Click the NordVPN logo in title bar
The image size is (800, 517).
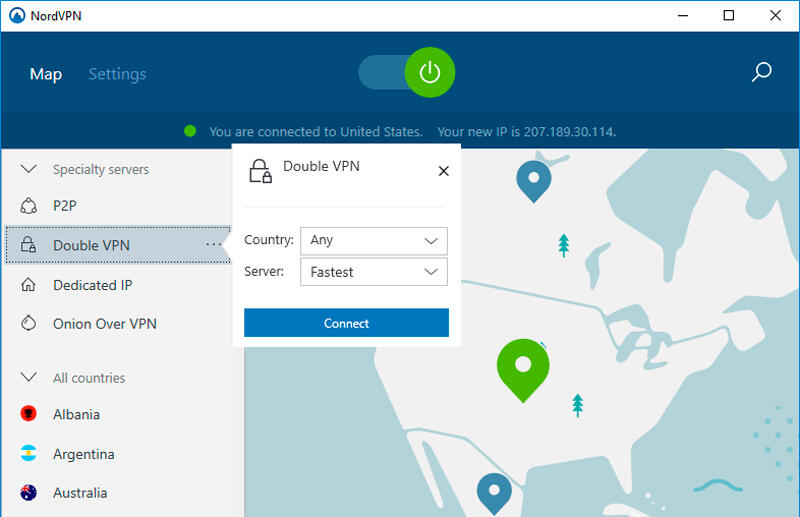17,15
